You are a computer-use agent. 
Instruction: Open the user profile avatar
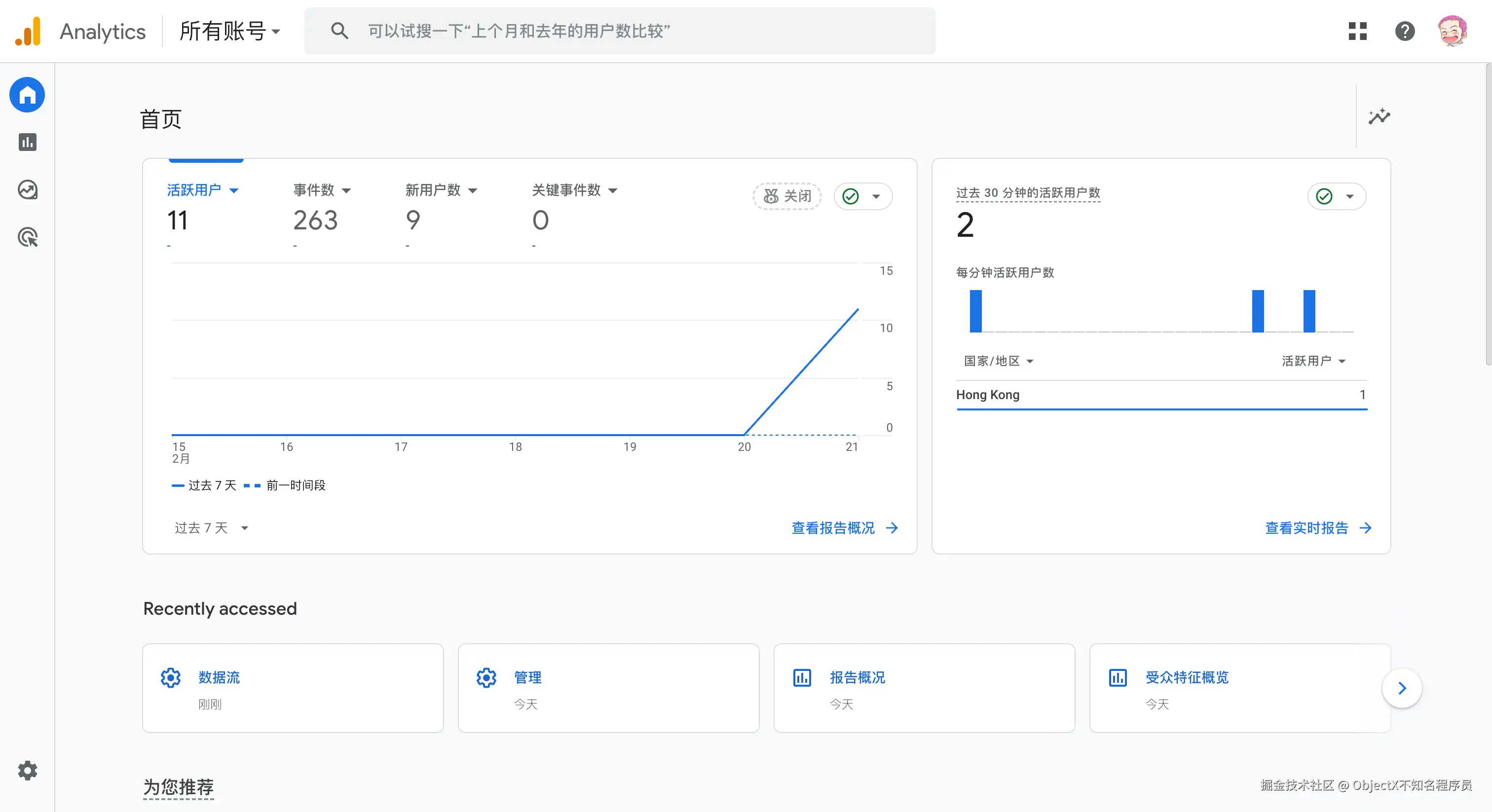1452,31
